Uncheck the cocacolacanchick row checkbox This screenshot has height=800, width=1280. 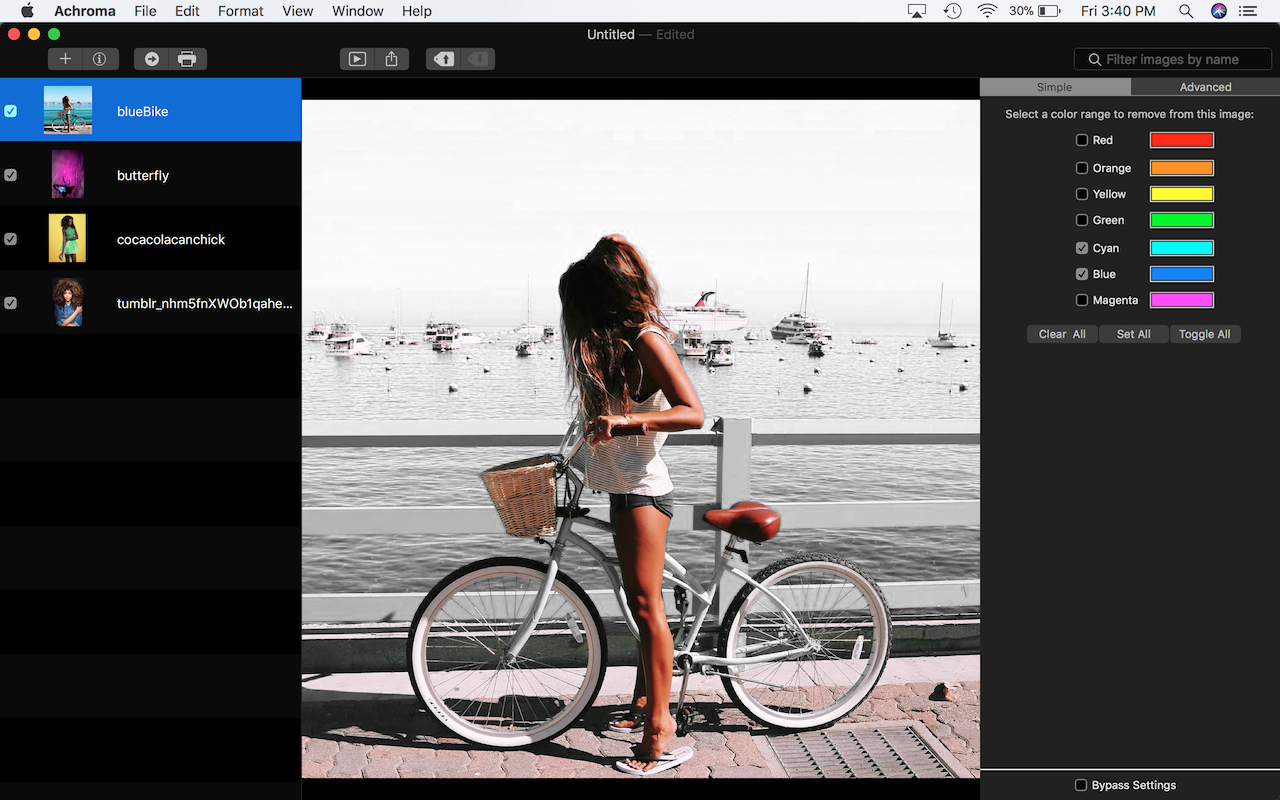11,239
